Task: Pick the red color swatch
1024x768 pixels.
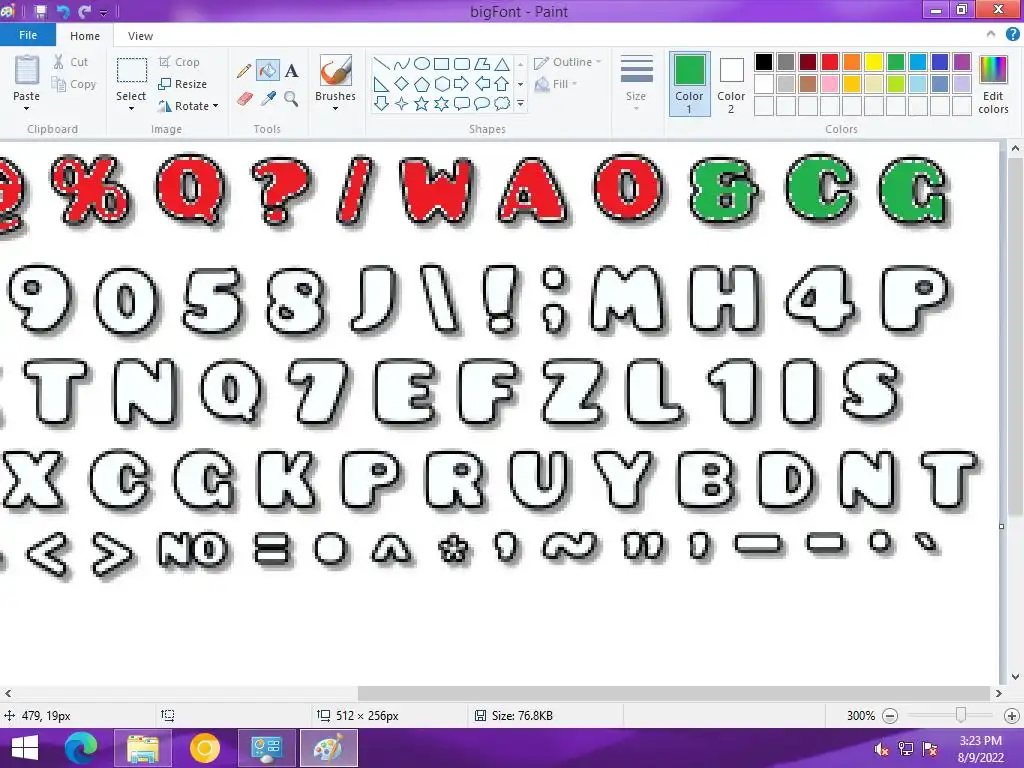Action: click(x=829, y=62)
